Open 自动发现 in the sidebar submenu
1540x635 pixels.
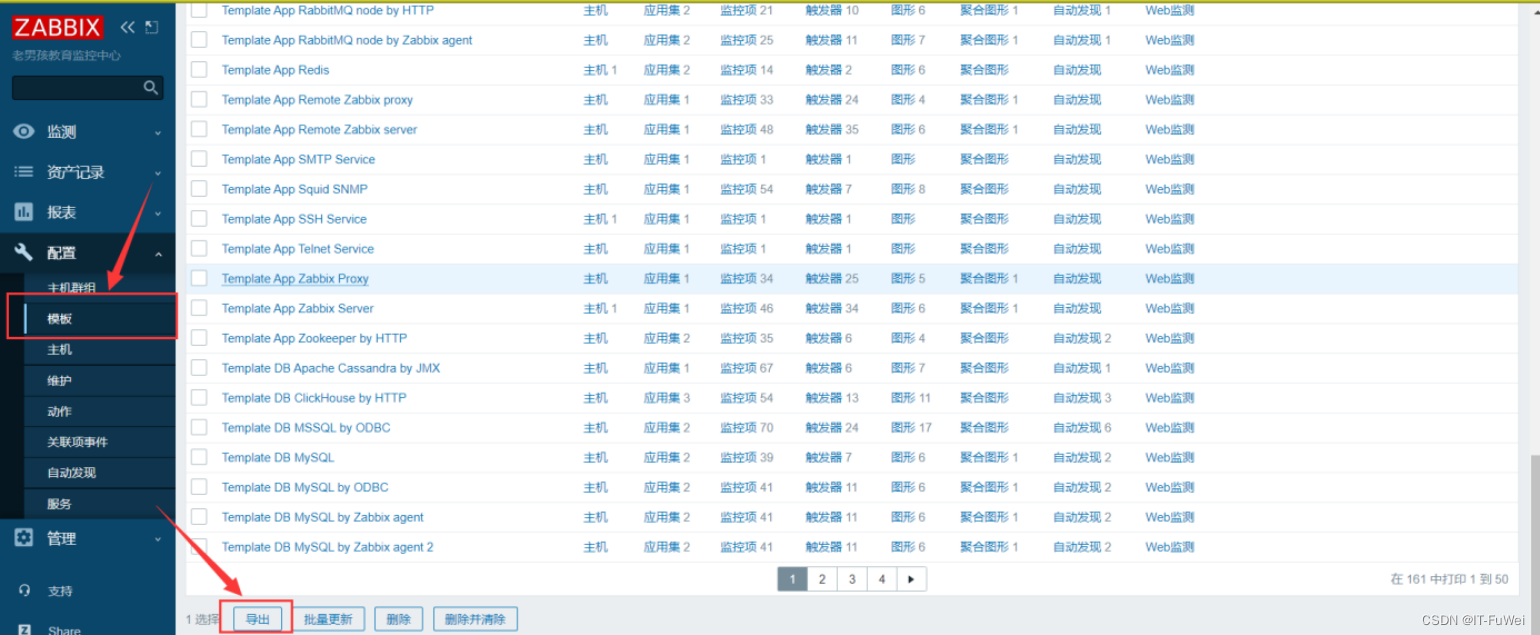(x=71, y=473)
